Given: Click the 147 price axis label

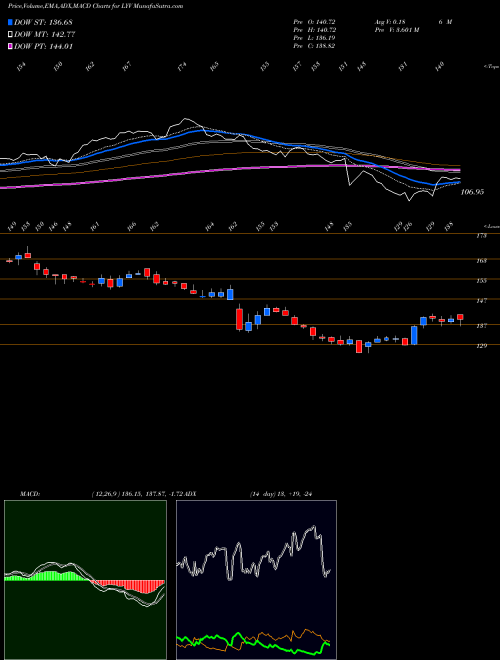Looking at the screenshot, I should pyautogui.click(x=482, y=301).
